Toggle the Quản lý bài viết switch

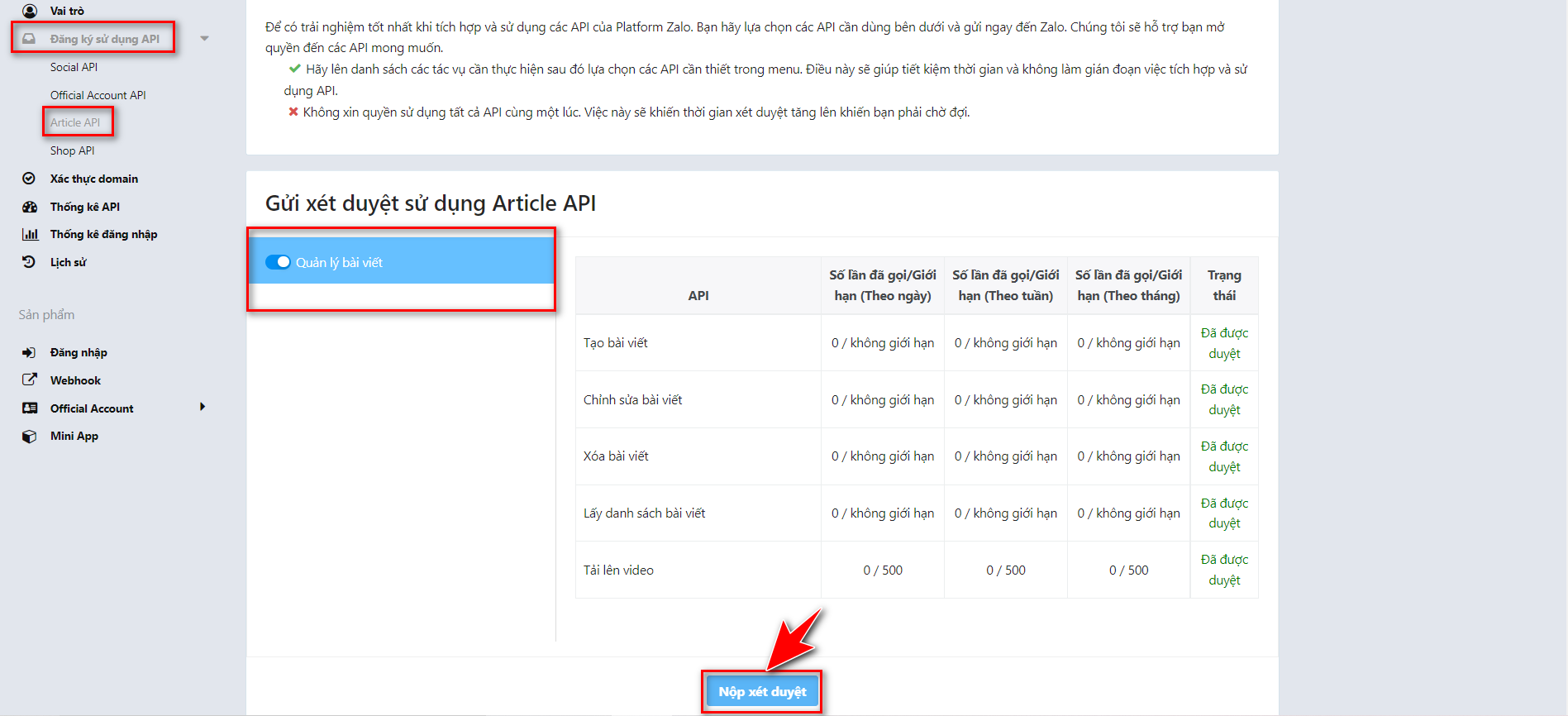[278, 262]
